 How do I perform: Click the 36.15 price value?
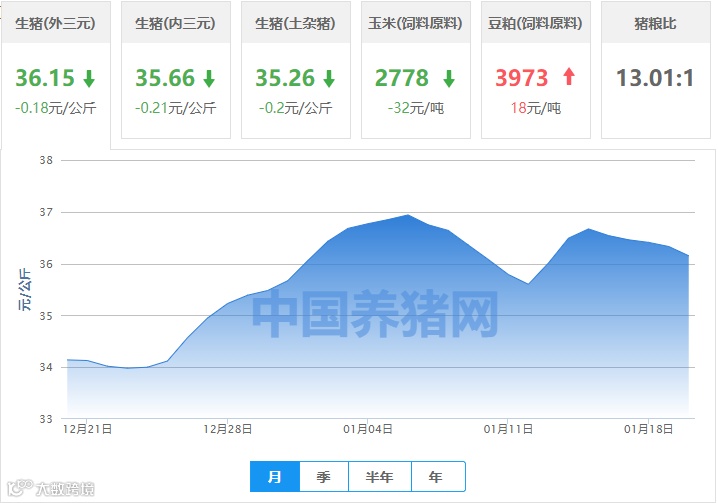45,78
